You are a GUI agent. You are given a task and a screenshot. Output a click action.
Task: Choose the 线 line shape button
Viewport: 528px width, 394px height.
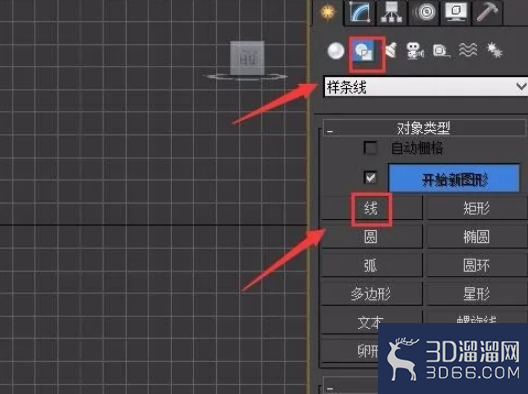371,209
